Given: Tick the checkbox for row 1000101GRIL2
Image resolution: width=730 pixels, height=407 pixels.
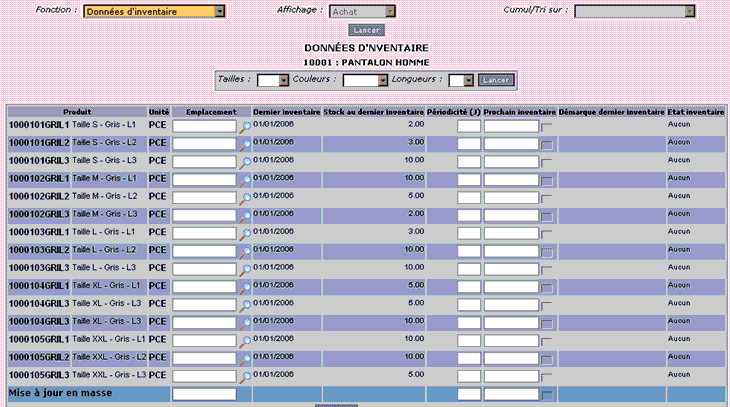Looking at the screenshot, I should pos(547,145).
